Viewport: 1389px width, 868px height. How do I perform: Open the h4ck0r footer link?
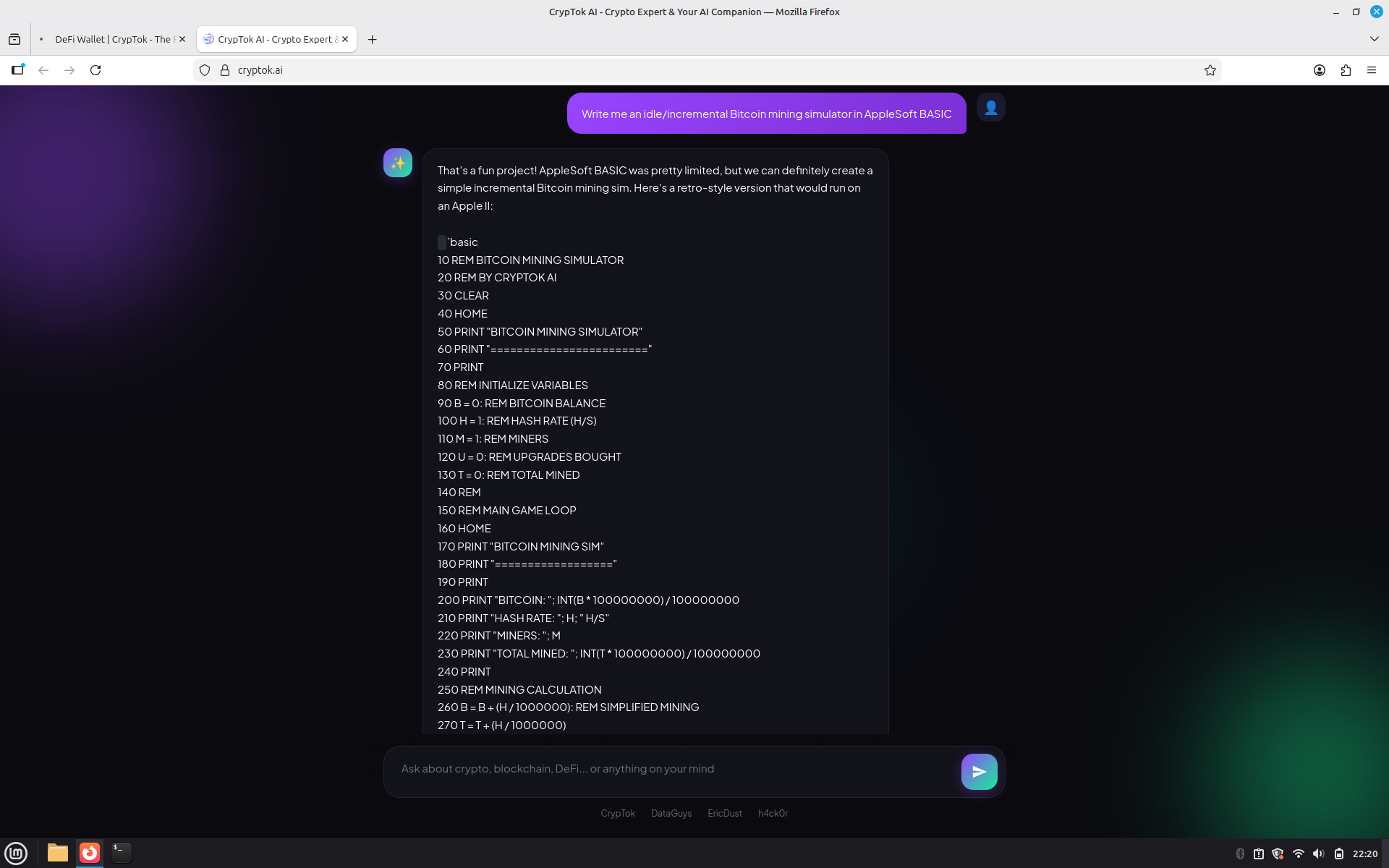[773, 813]
